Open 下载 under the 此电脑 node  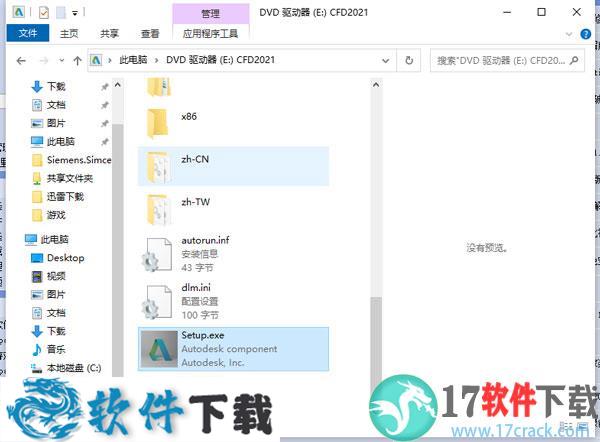[56, 331]
